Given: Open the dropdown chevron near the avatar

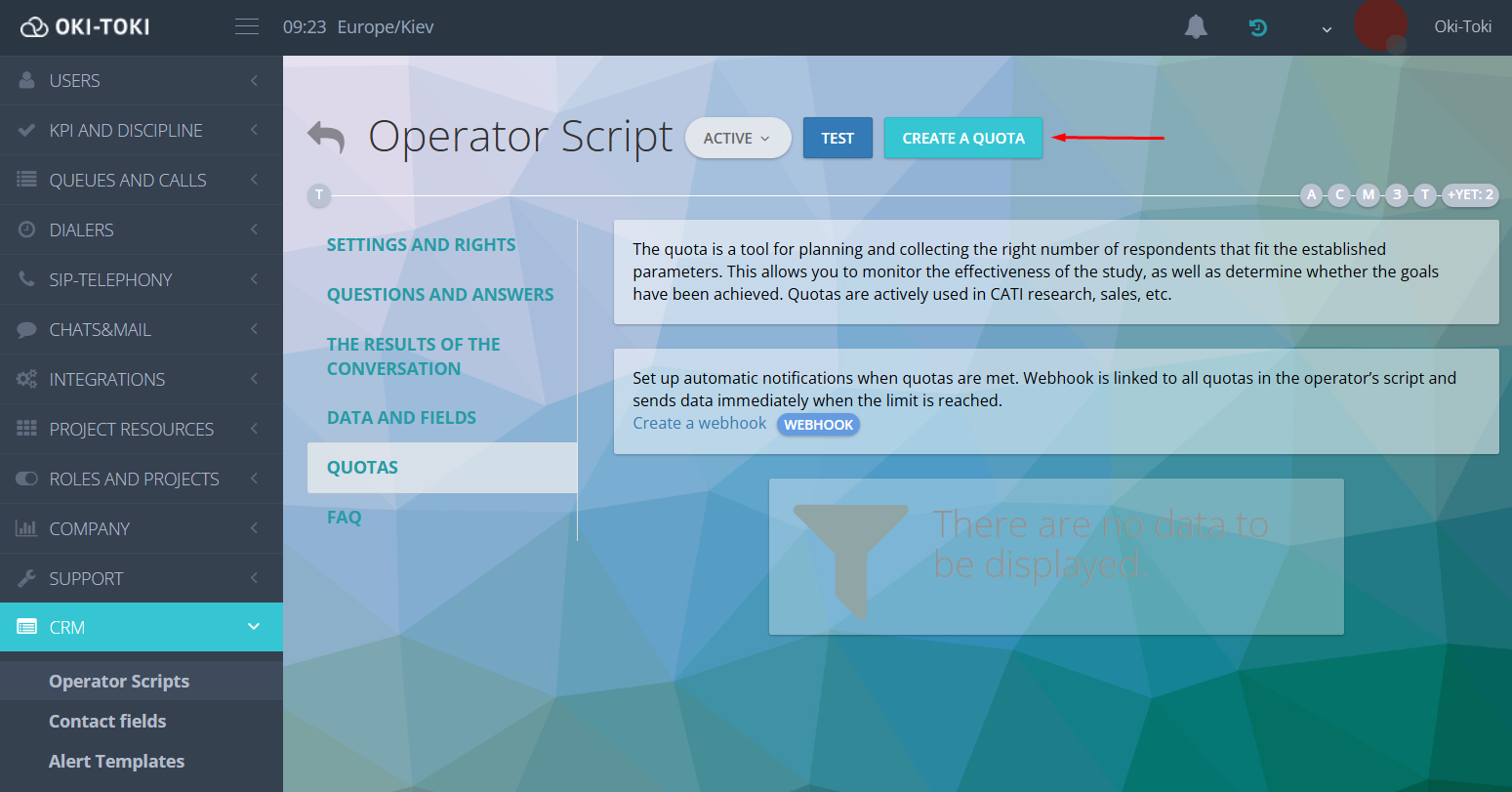Looking at the screenshot, I should pos(1327,29).
